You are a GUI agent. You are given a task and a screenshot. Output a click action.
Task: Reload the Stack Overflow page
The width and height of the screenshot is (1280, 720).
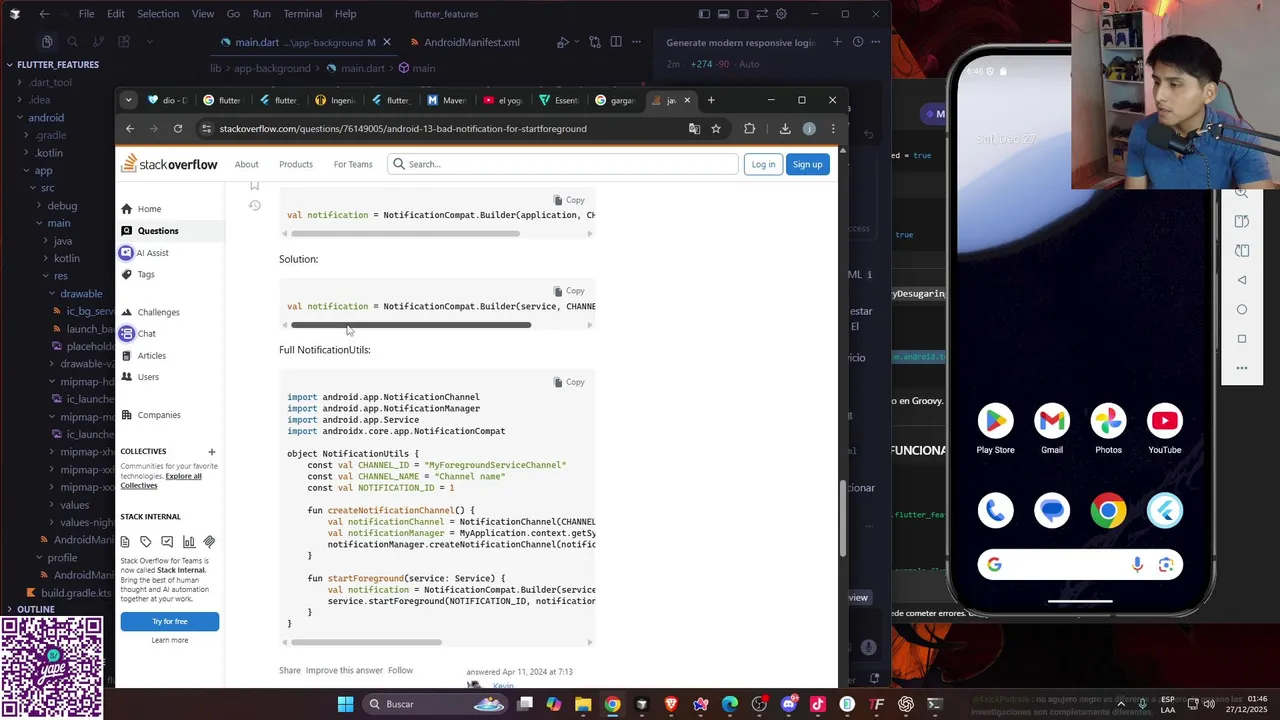[x=178, y=128]
